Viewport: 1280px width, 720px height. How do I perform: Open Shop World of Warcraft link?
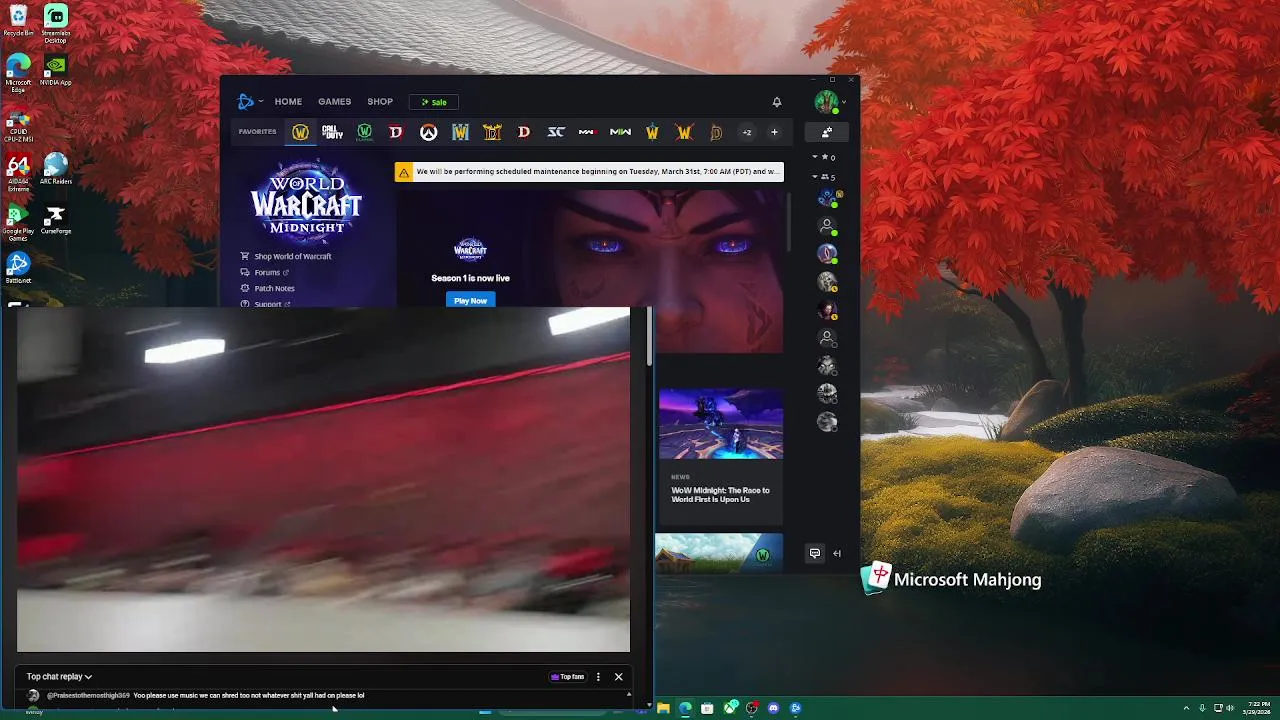coord(286,256)
